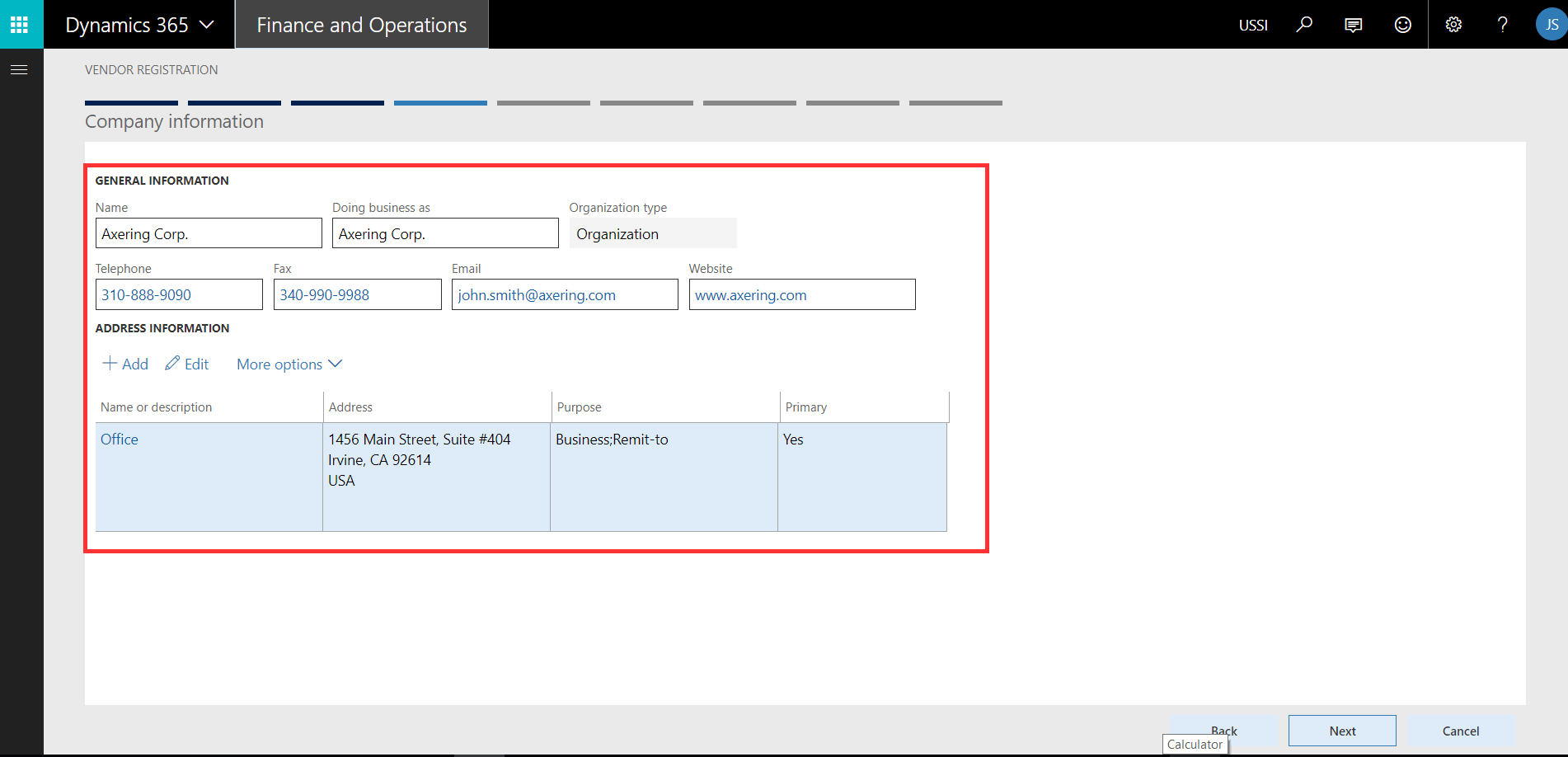This screenshot has height=757, width=1568.
Task: Click Add address button
Action: 125,364
